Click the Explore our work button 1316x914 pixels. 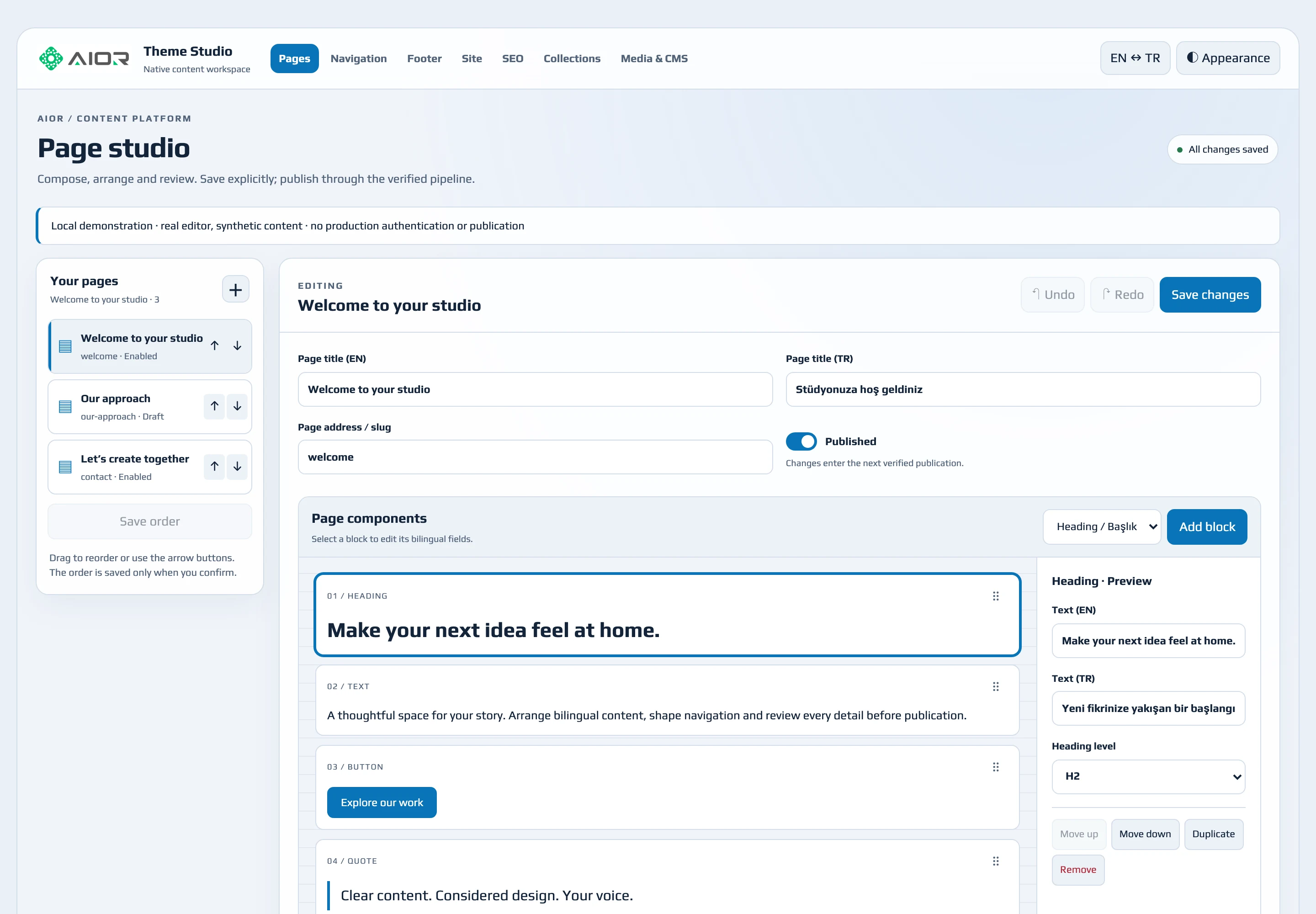point(382,803)
